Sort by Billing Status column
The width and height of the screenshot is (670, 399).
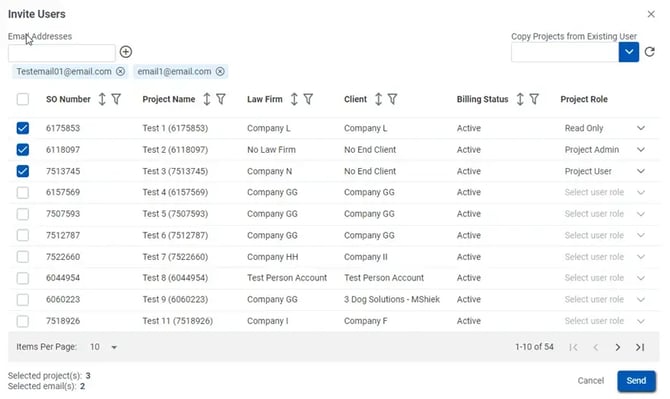click(x=520, y=99)
